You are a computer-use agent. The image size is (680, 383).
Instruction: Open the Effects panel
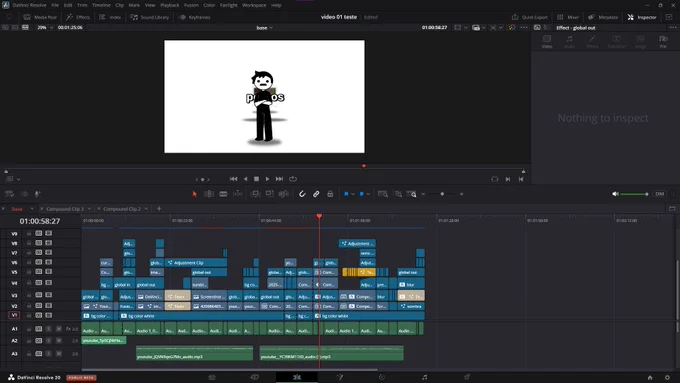coord(78,17)
